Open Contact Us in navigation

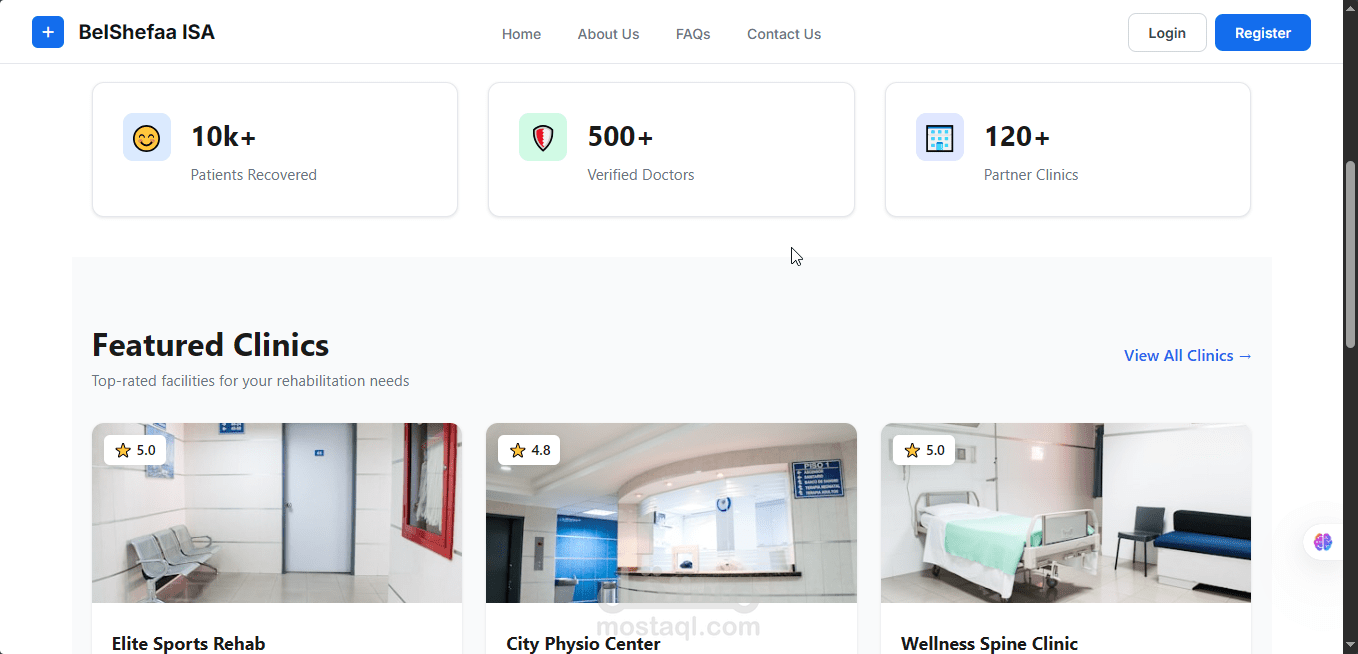[x=784, y=34]
